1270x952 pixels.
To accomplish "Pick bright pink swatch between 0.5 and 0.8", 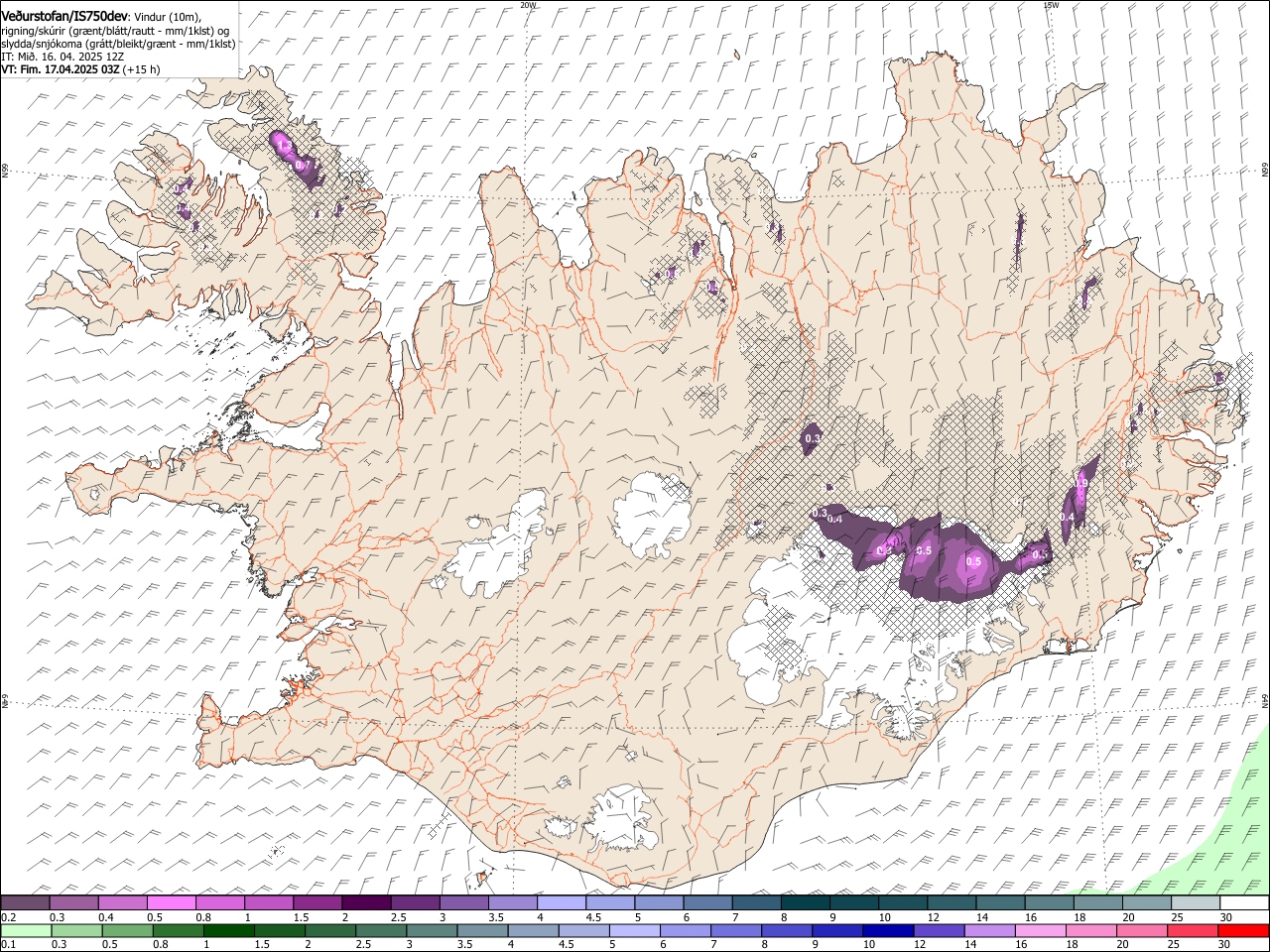I will coord(171,903).
